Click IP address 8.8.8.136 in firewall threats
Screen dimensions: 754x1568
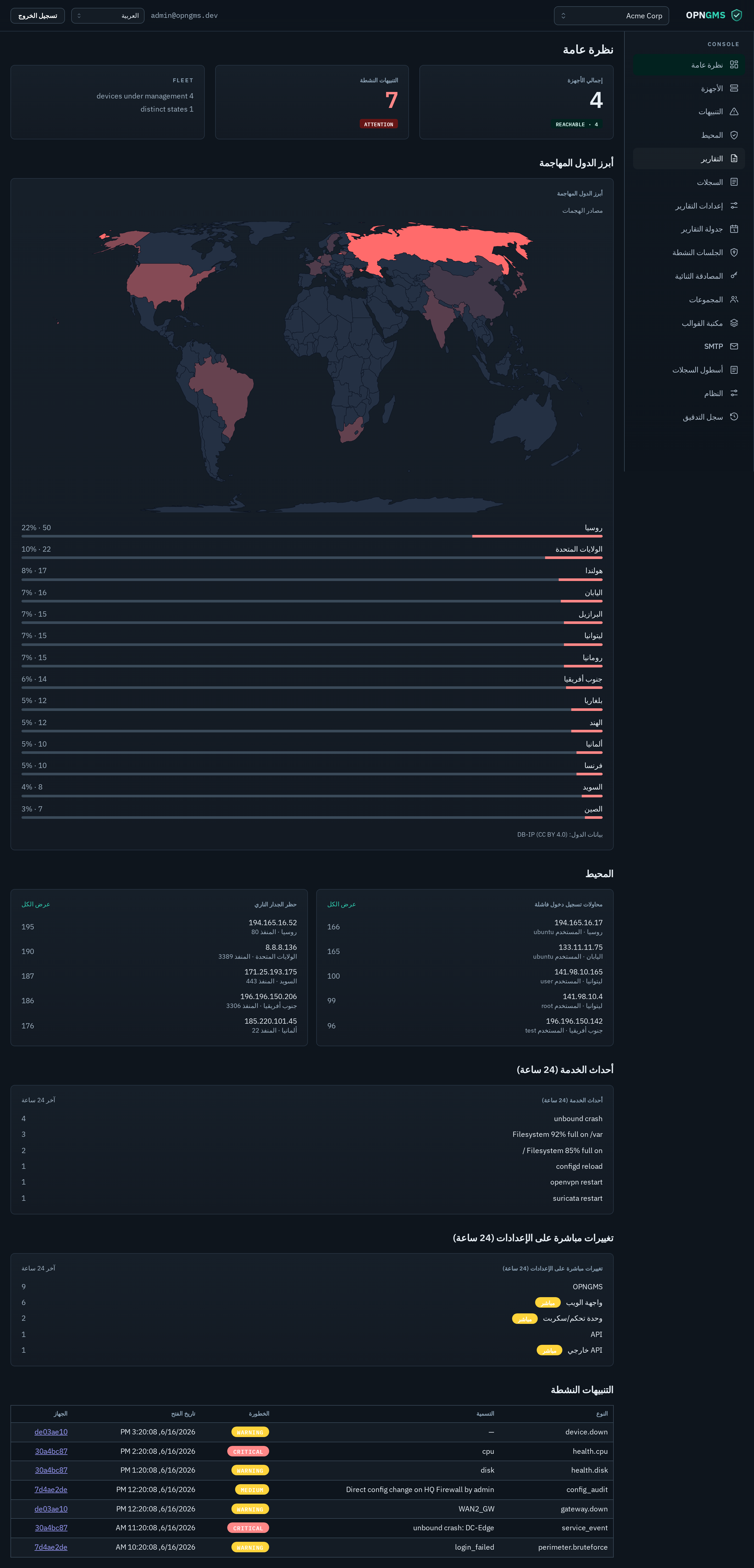pos(281,947)
